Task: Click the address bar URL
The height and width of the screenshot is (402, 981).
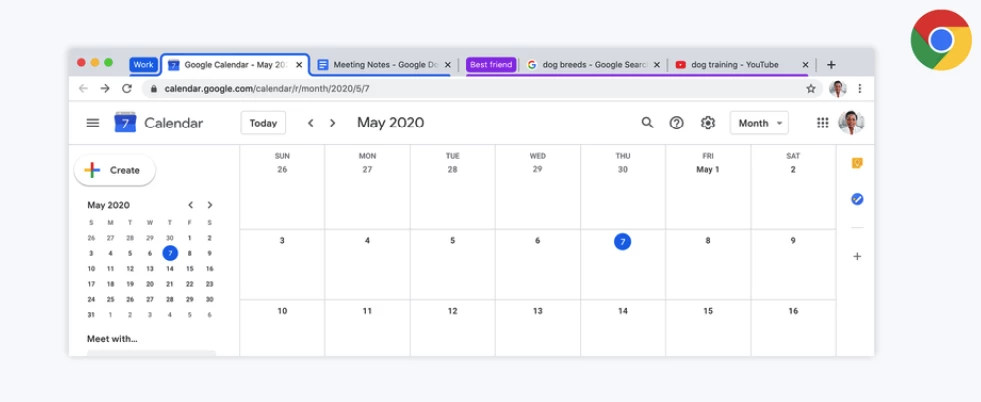Action: pyautogui.click(x=267, y=89)
